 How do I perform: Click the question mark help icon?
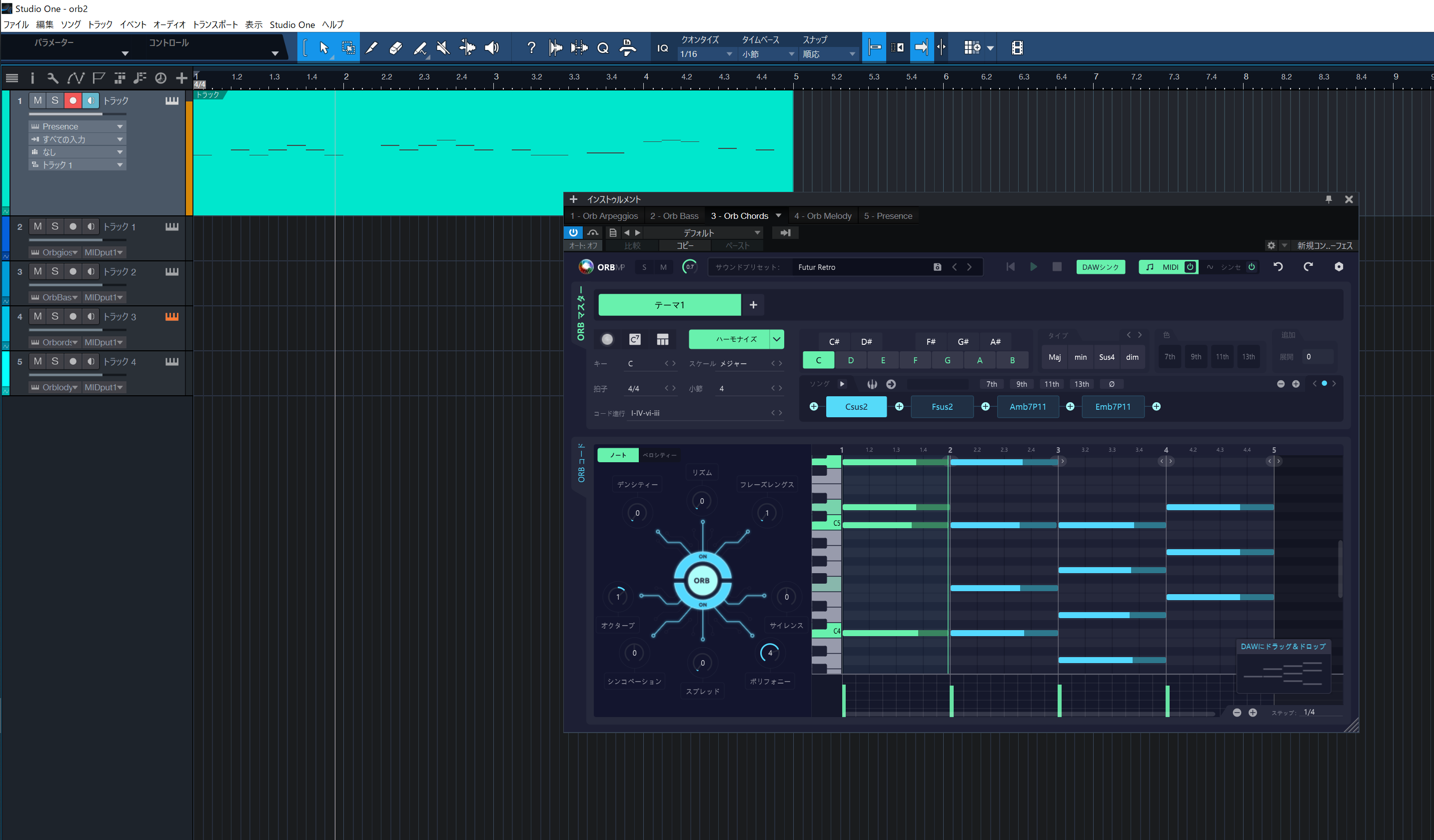tap(531, 48)
